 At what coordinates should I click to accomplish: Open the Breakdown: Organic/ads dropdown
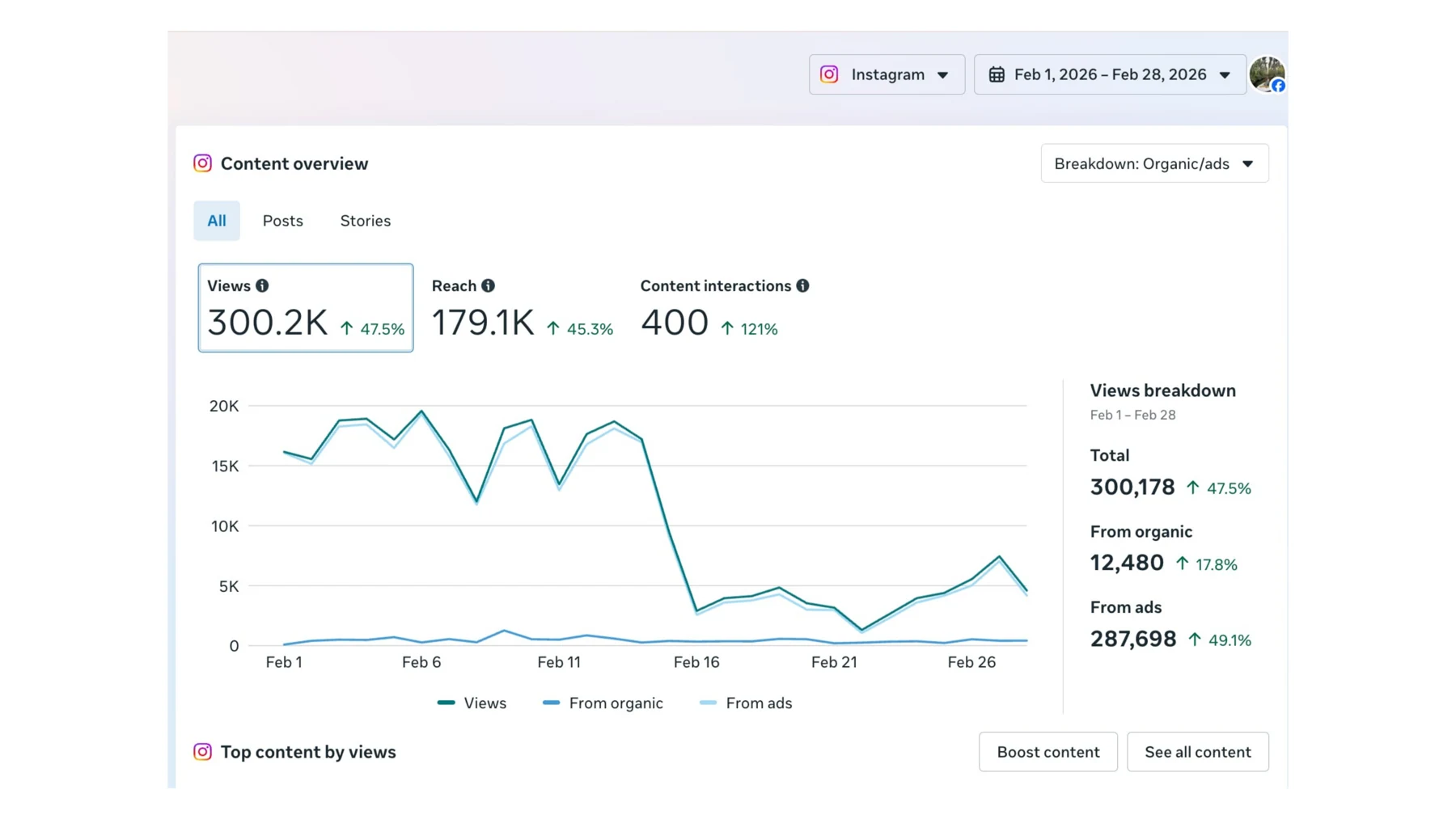click(1154, 163)
